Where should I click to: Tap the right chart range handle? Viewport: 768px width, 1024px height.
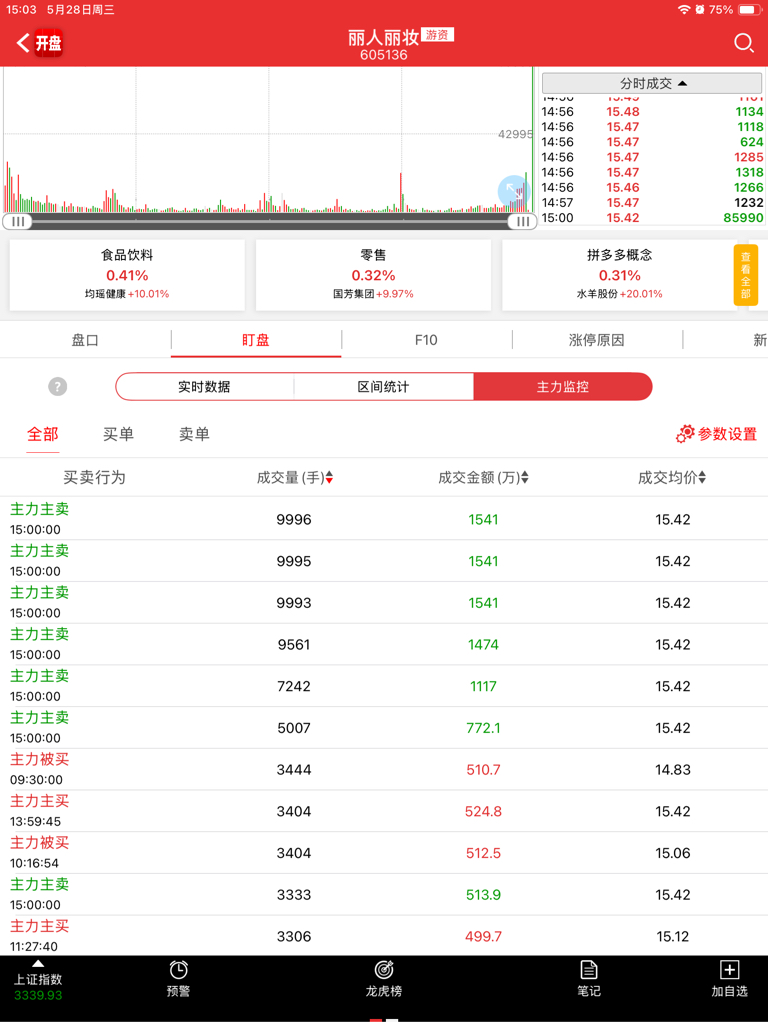click(522, 221)
